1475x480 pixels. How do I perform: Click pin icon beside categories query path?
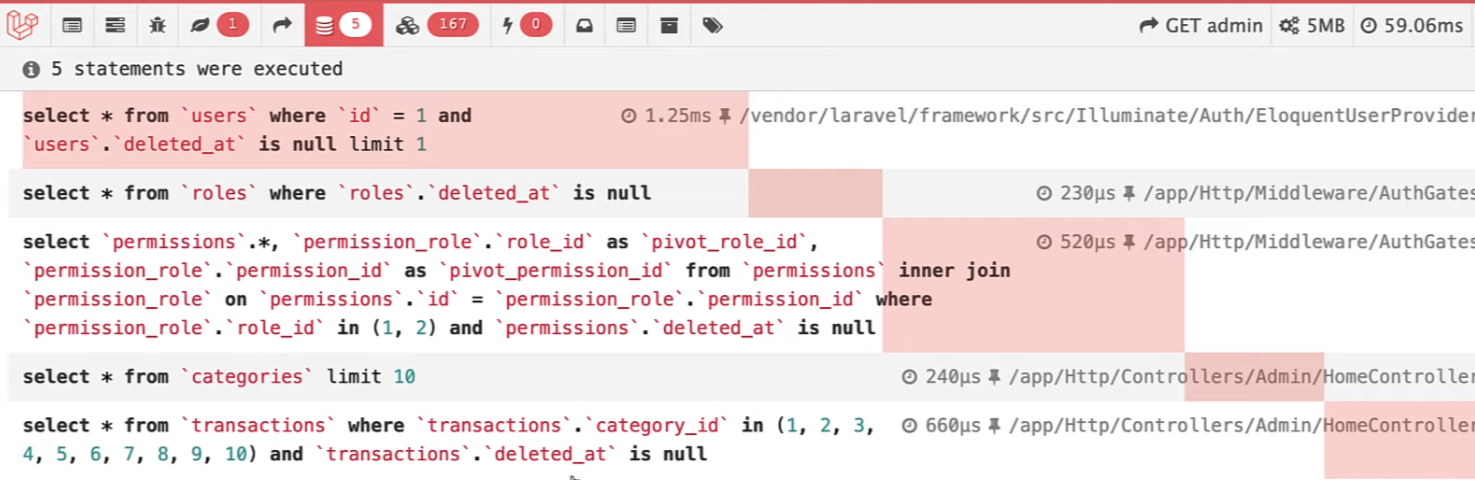[x=994, y=377]
